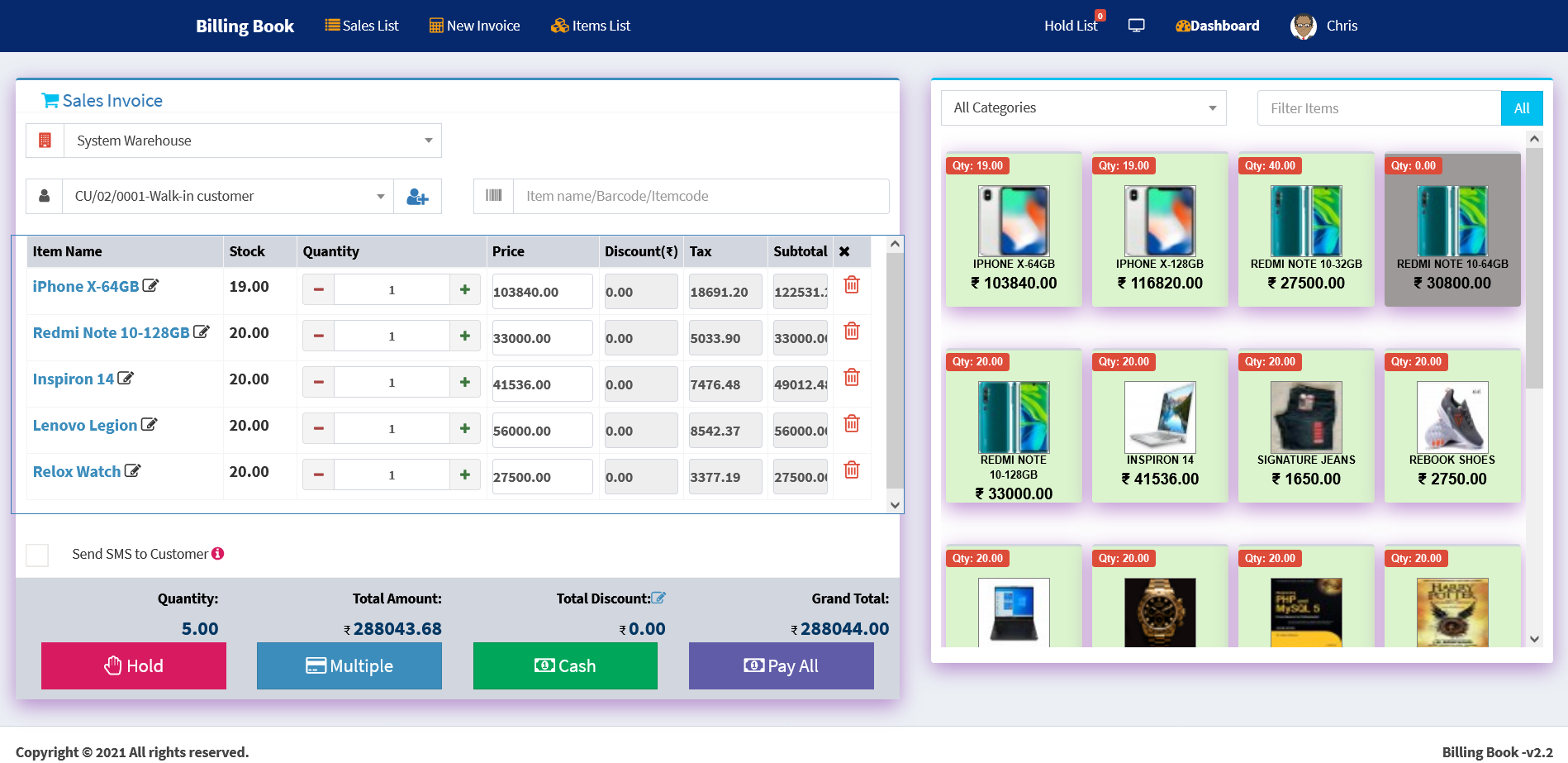Click the discount field for Relox Watch
Viewport: 1568px width, 763px height.
click(x=641, y=477)
